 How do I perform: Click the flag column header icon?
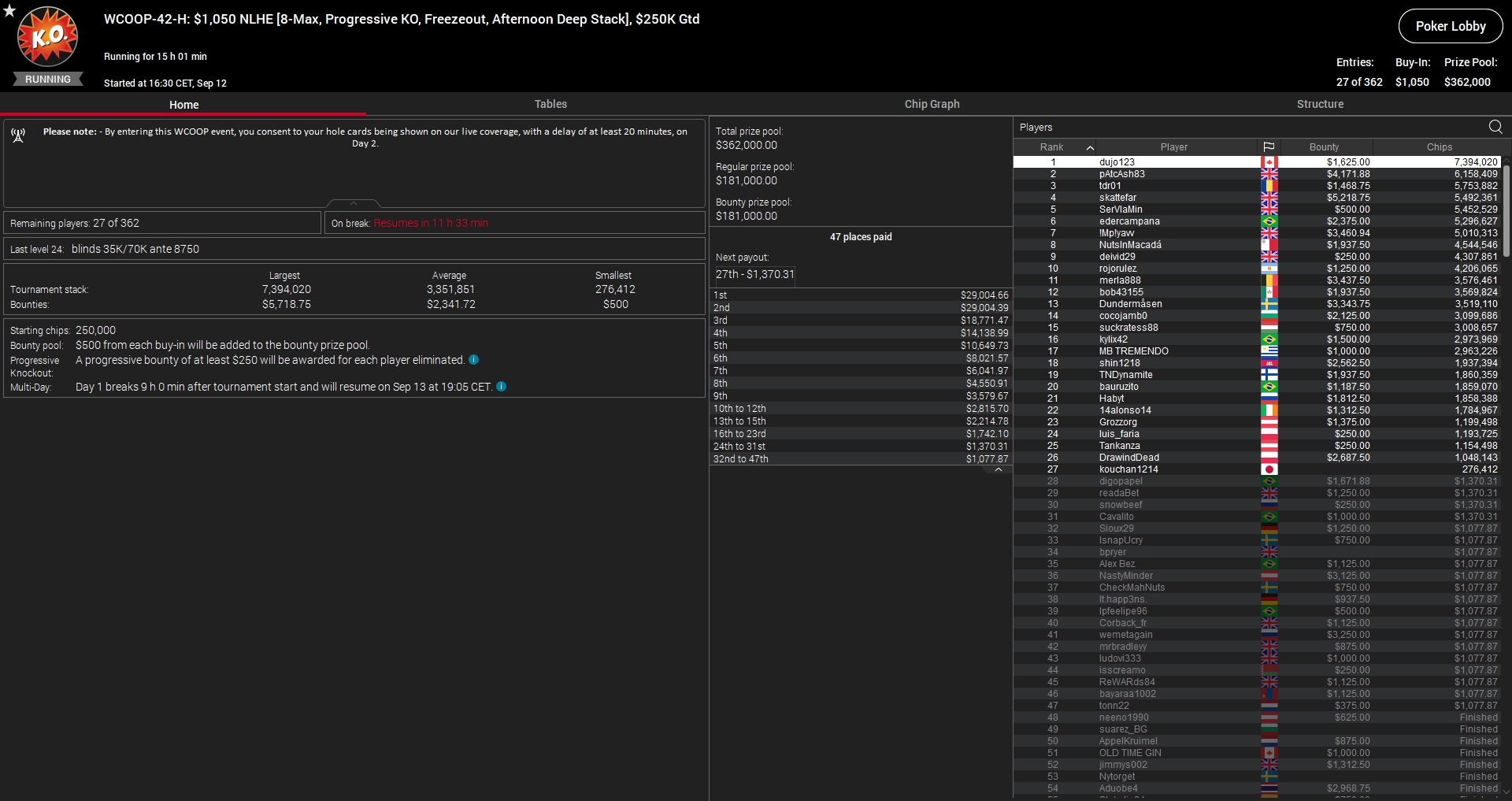pyautogui.click(x=1269, y=147)
